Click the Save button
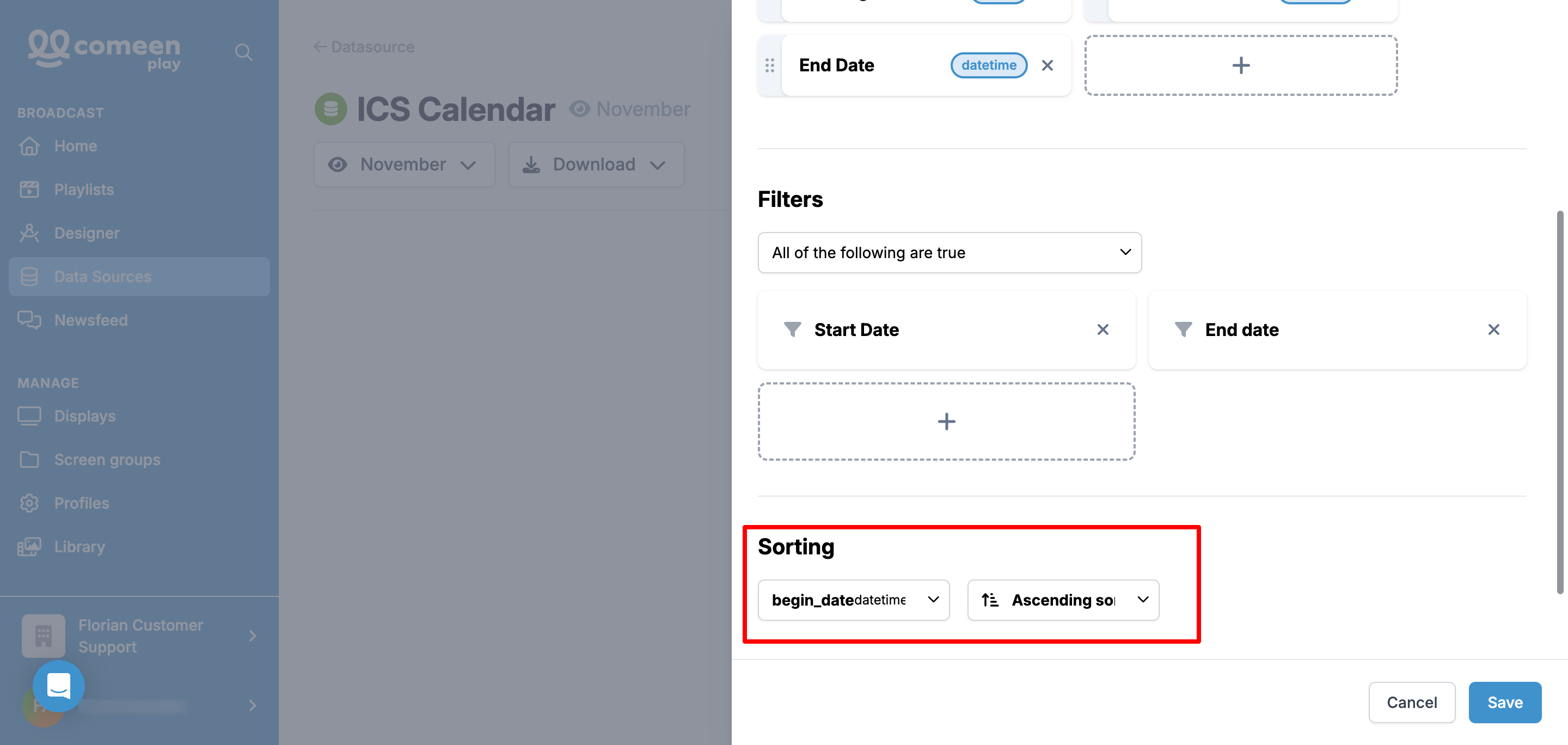Screen dimensions: 1568x745 pos(1505,703)
